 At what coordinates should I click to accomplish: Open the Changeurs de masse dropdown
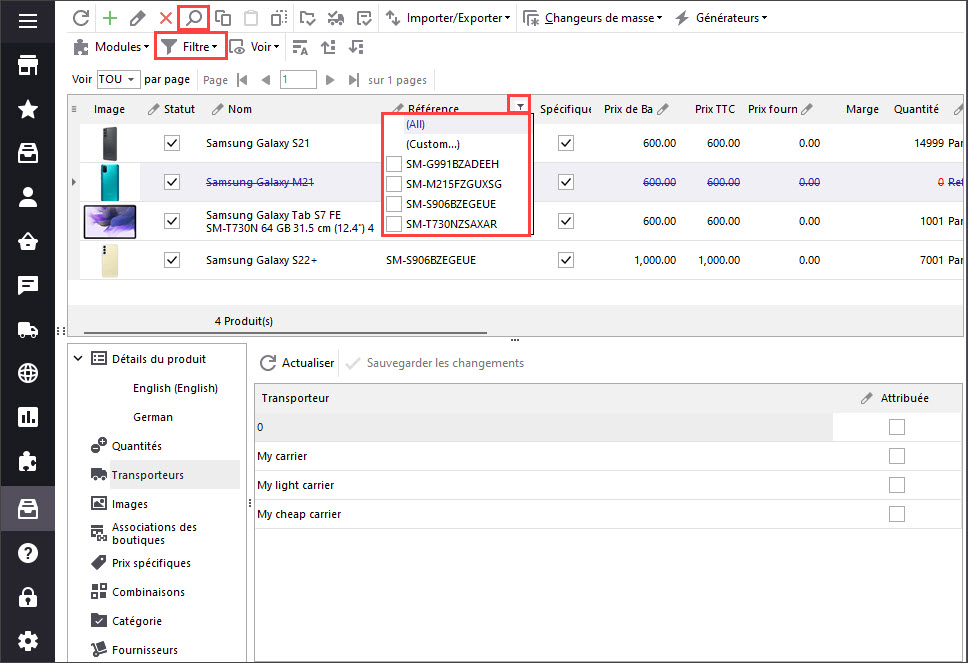tap(593, 18)
